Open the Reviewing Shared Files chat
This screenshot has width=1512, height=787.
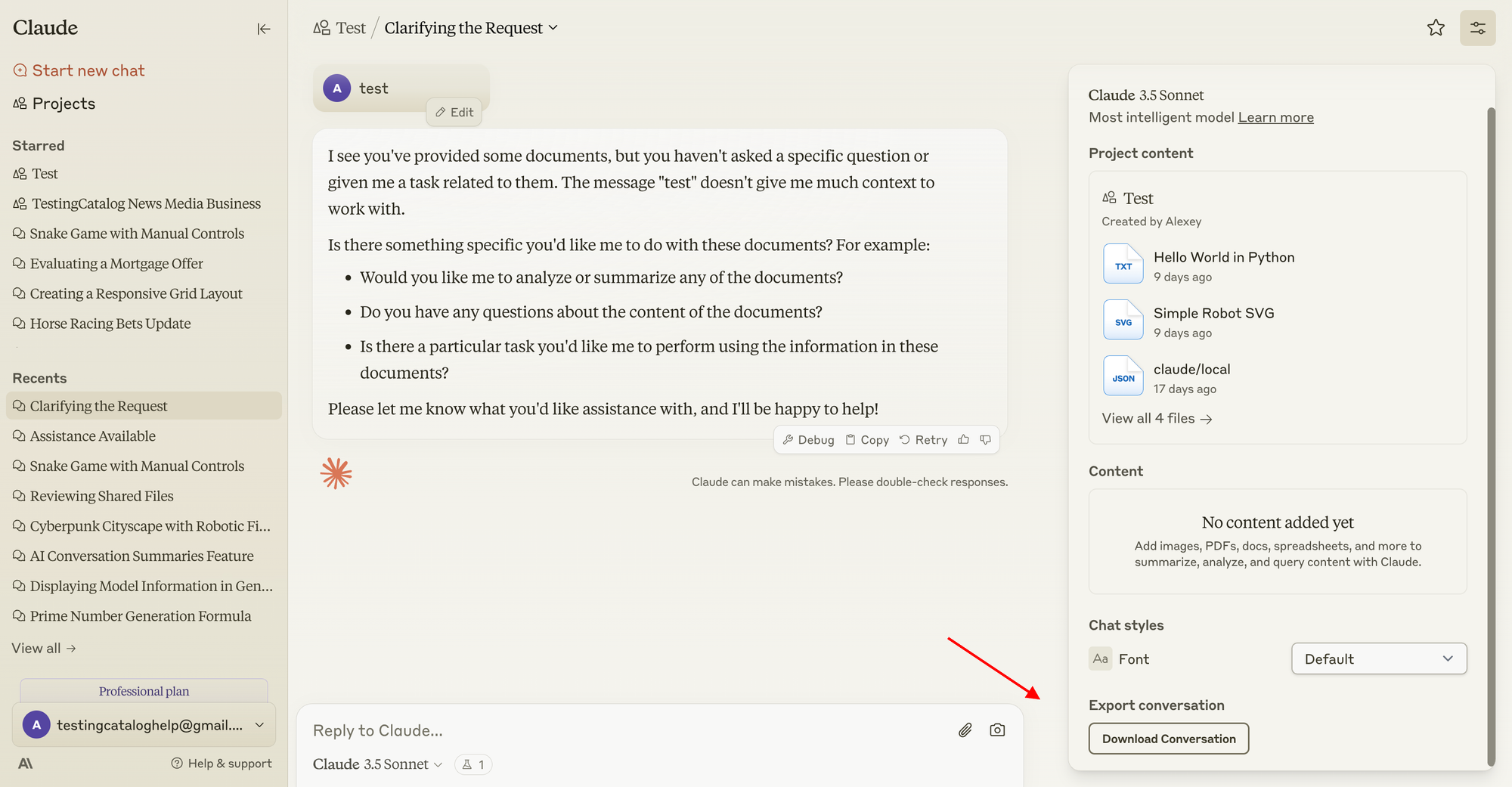point(144,496)
